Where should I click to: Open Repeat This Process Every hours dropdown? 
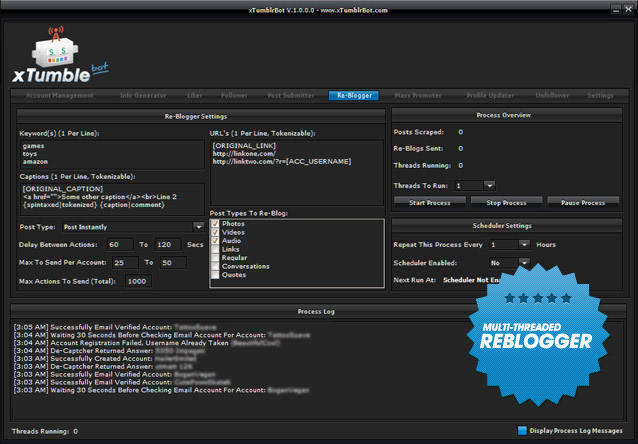click(x=523, y=244)
